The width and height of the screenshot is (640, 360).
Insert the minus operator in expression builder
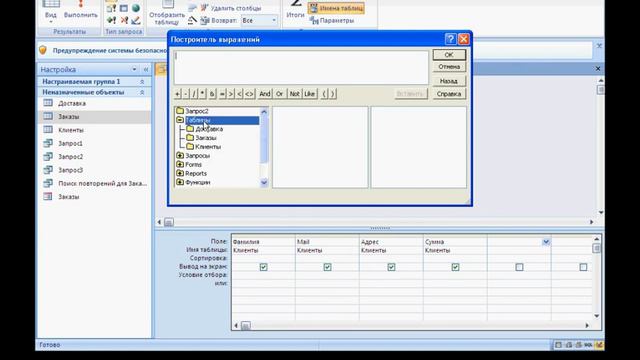(186, 94)
